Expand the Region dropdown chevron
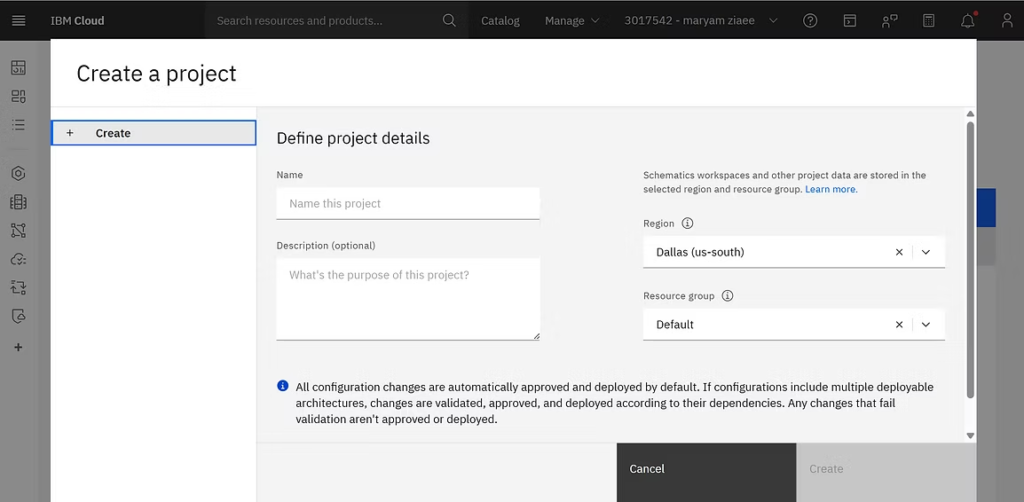The image size is (1024, 502). (926, 252)
